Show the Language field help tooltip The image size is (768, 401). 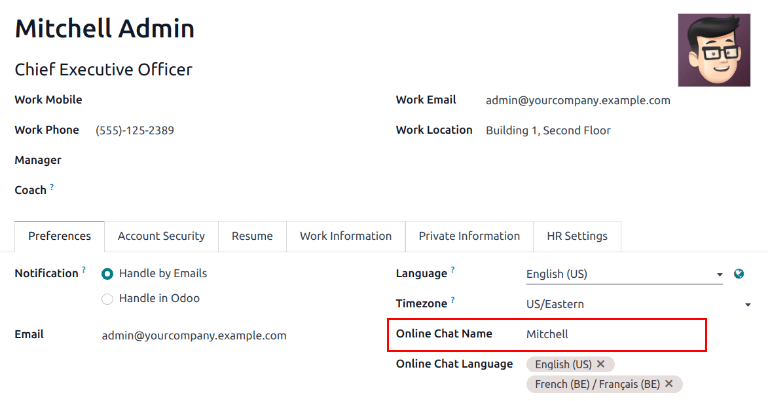(x=452, y=270)
